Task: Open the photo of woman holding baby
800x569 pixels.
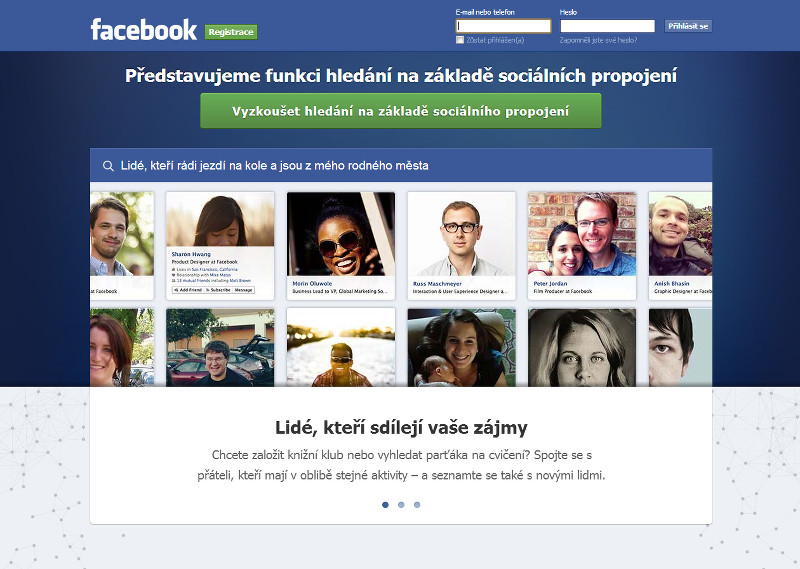Action: (x=461, y=348)
